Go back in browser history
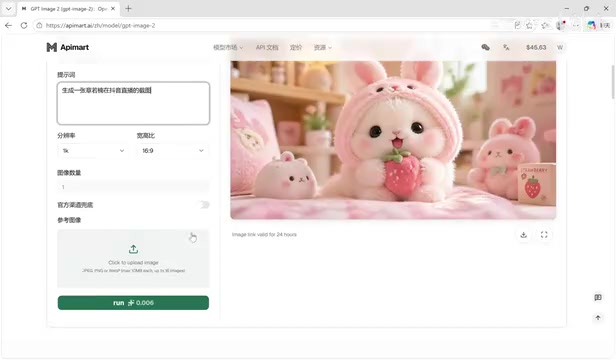616x360 pixels. pos(8,25)
